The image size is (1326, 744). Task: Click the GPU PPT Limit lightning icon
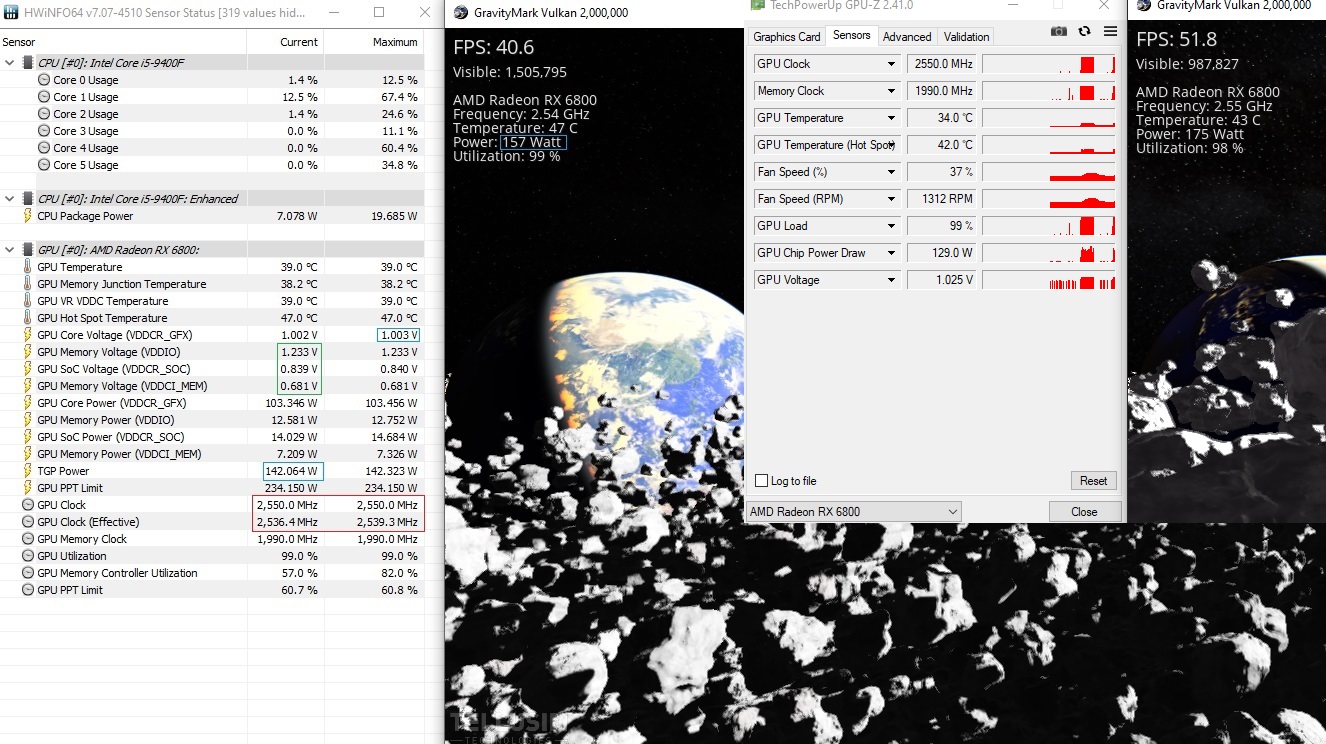coord(27,488)
